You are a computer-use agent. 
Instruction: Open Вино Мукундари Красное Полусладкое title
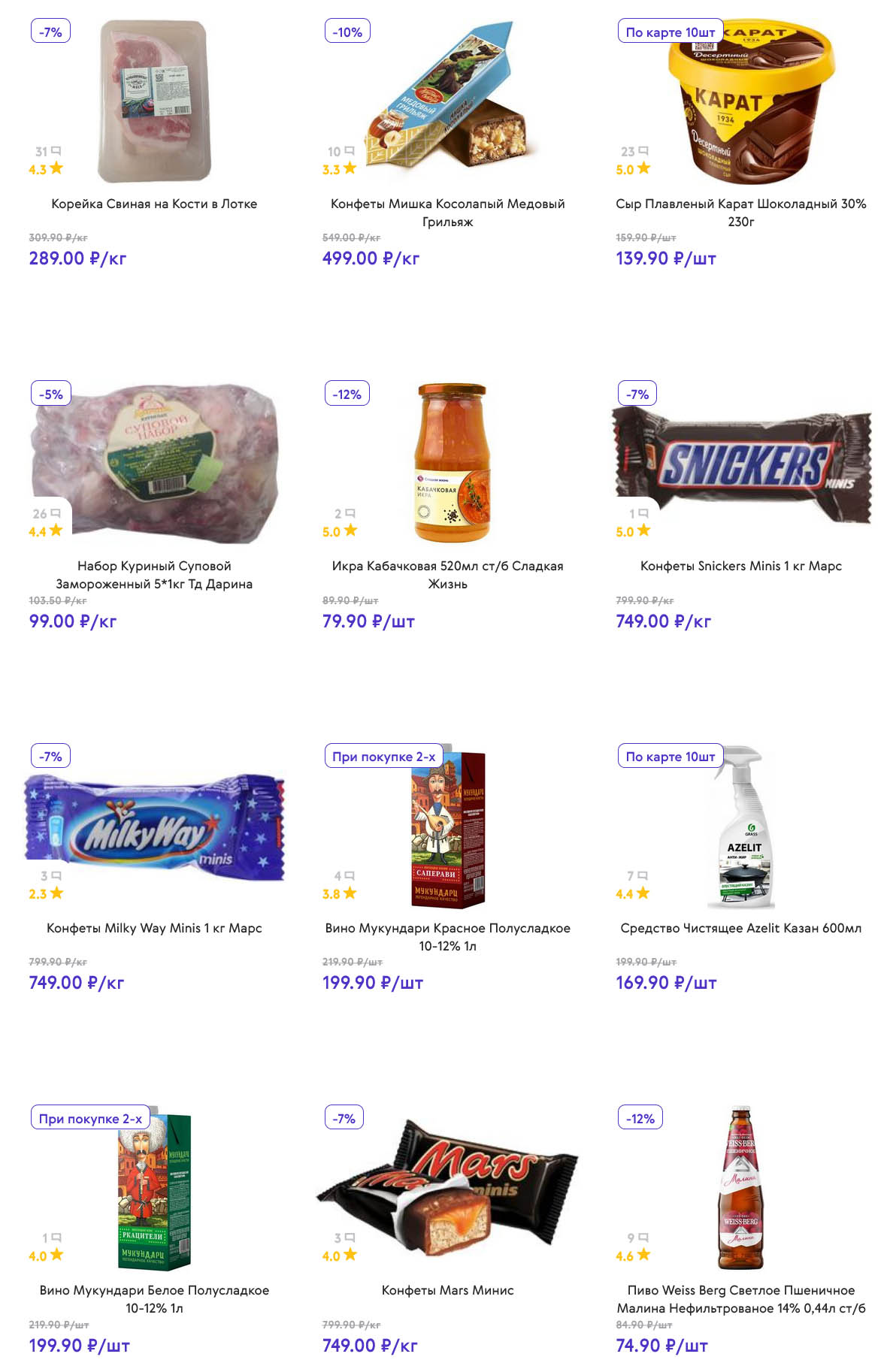click(x=447, y=937)
